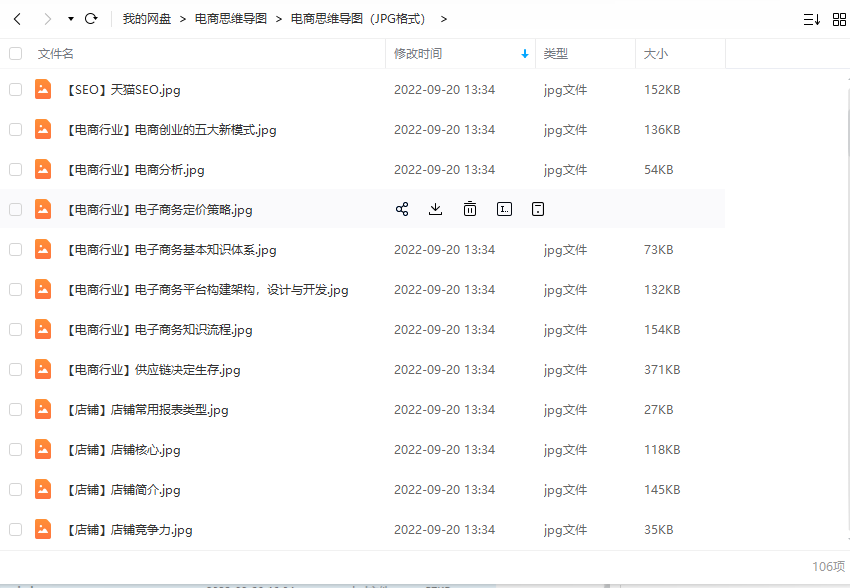850x588 pixels.
Task: Click the image icon of 电商分析.jpg
Action: click(x=43, y=170)
